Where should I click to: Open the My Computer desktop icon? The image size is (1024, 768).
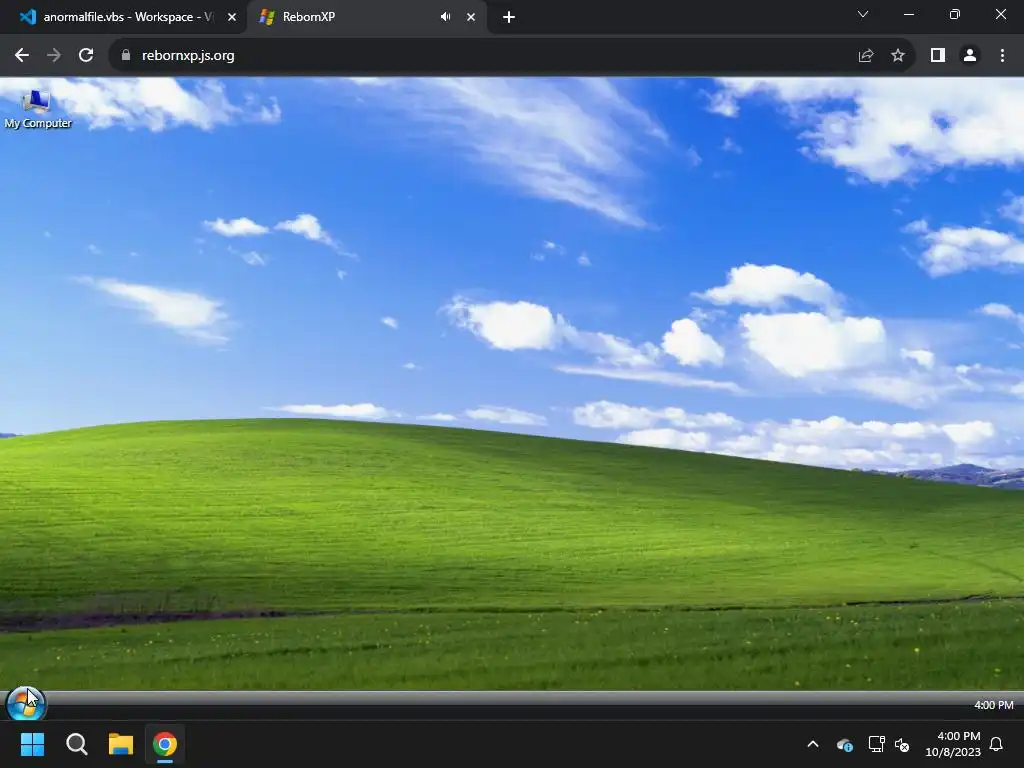(37, 110)
